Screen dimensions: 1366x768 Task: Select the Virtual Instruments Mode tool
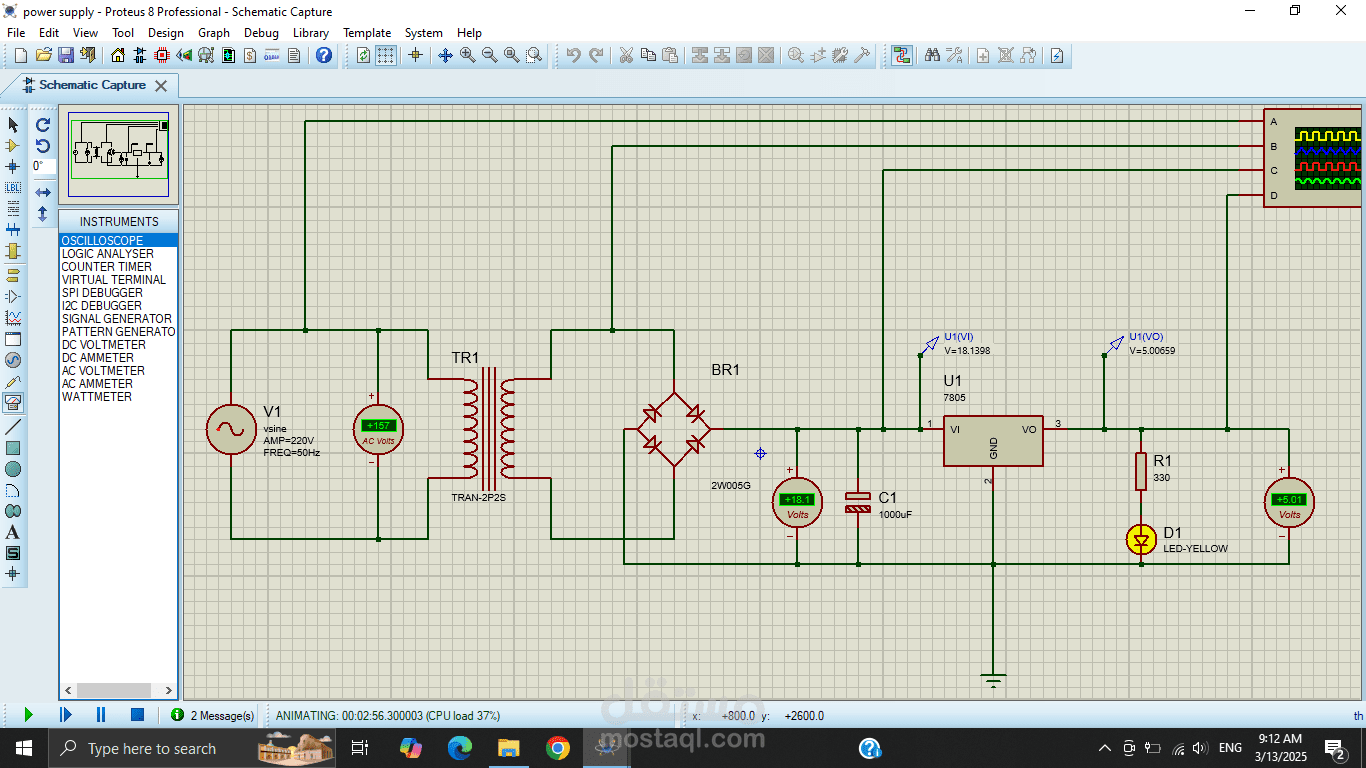[x=13, y=402]
